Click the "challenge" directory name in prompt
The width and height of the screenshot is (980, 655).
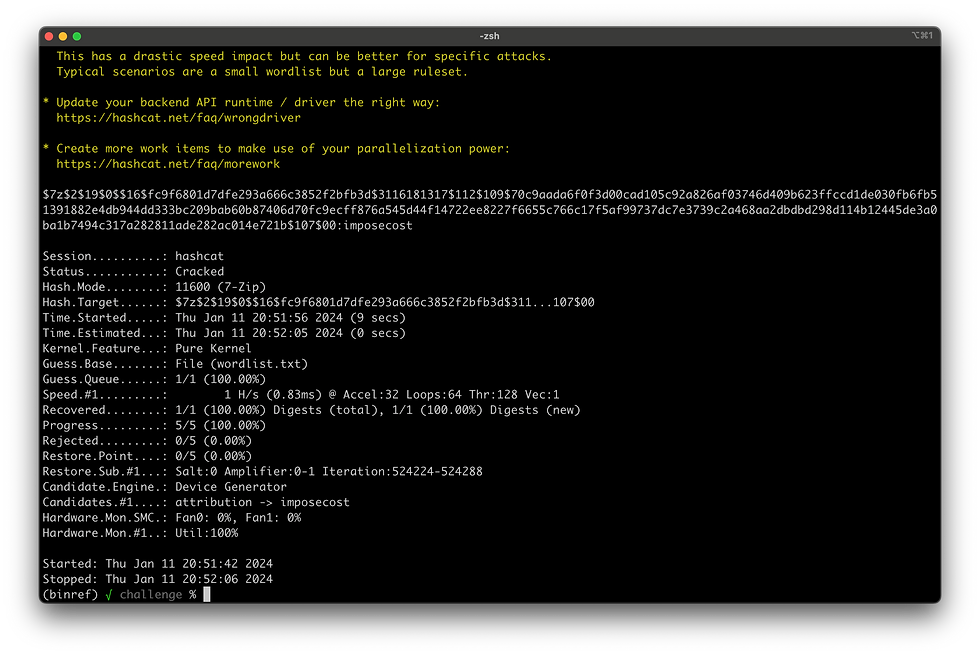pyautogui.click(x=150, y=595)
